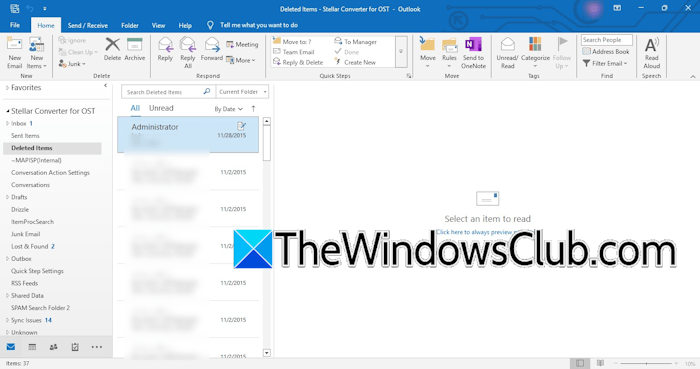This screenshot has width=700, height=369.
Task: Click in Search Deleted Items box
Action: 168,91
